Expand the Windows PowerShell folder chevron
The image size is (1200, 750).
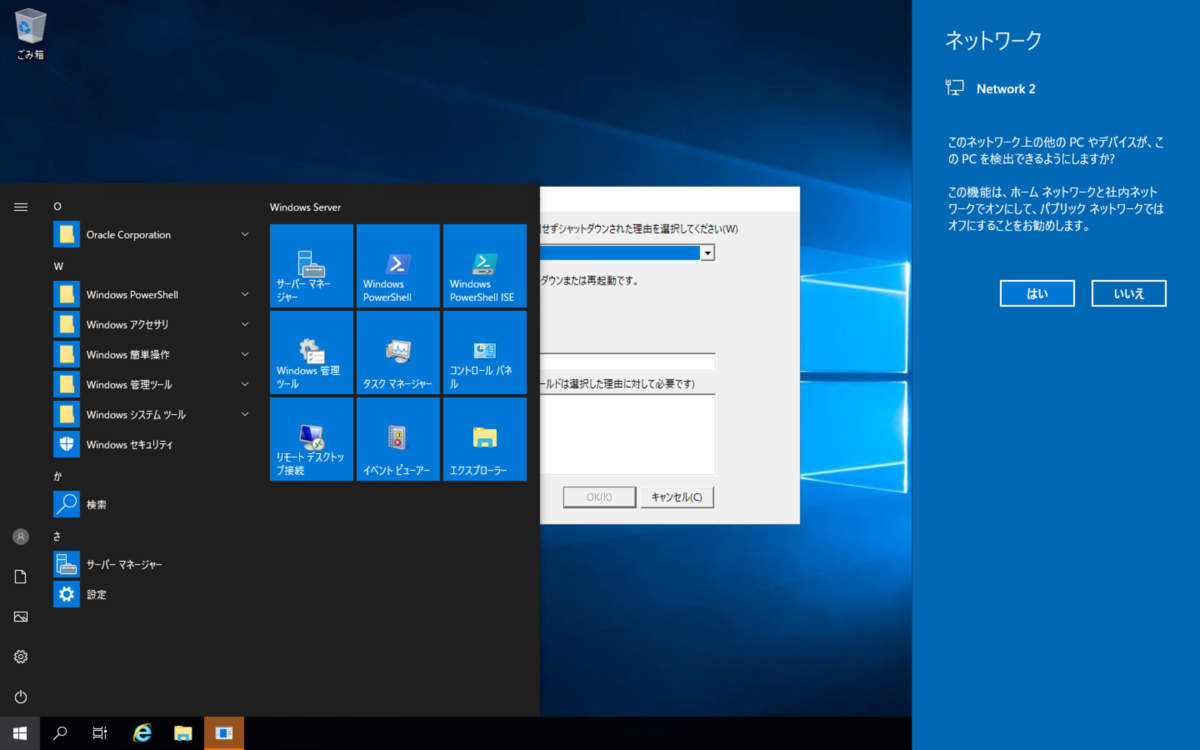click(245, 295)
